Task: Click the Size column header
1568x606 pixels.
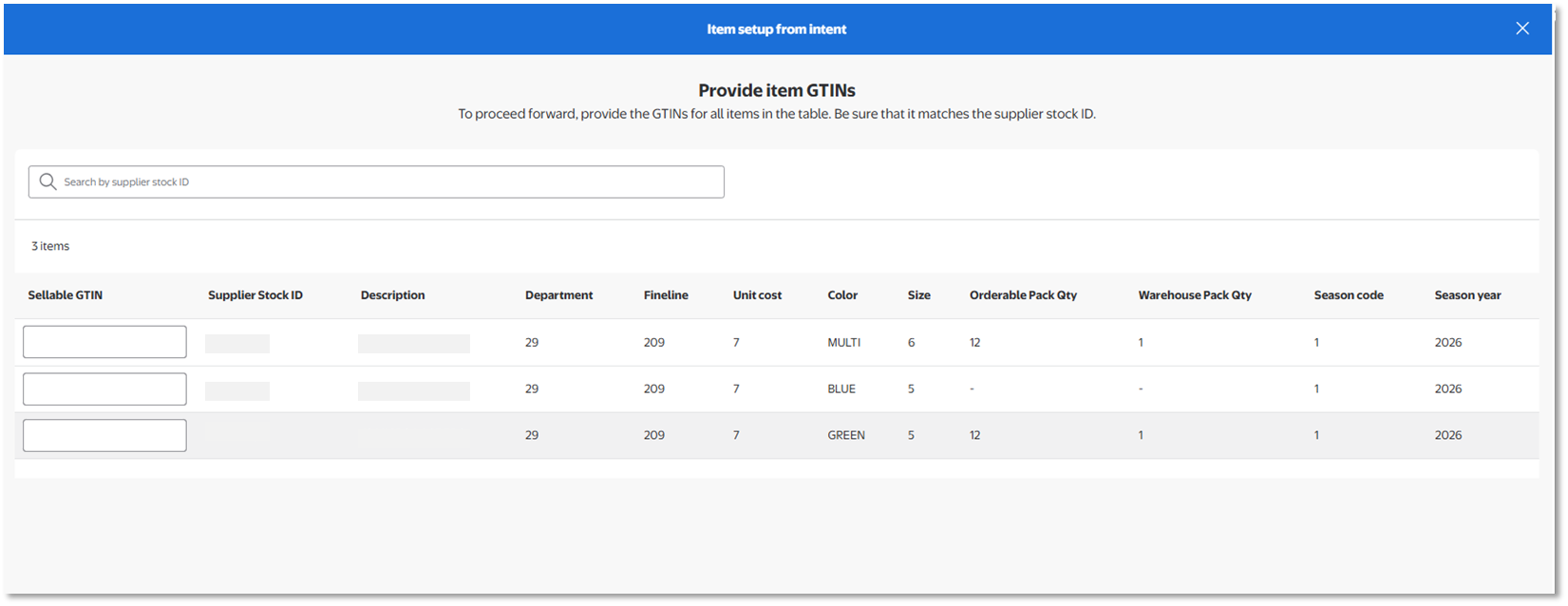Action: coord(918,295)
